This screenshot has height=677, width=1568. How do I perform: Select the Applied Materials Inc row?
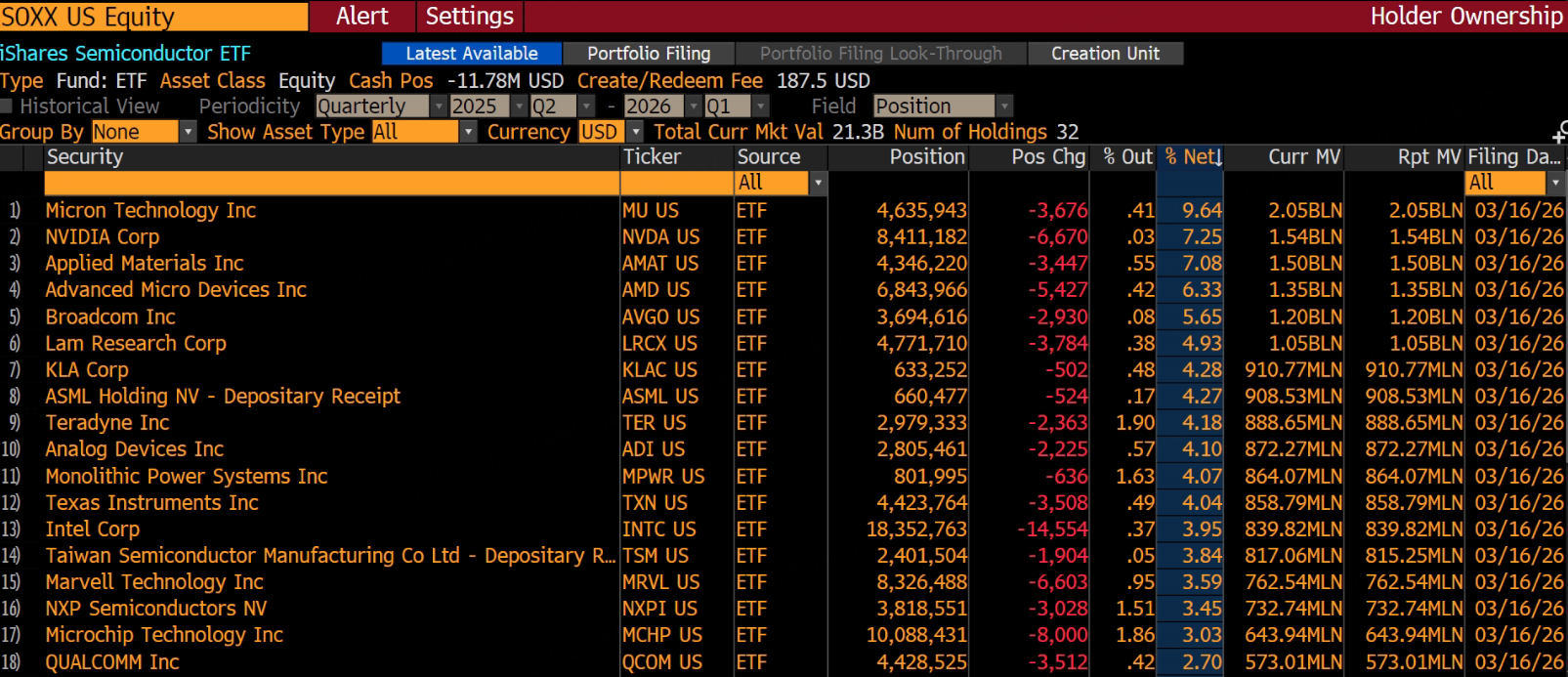784,263
